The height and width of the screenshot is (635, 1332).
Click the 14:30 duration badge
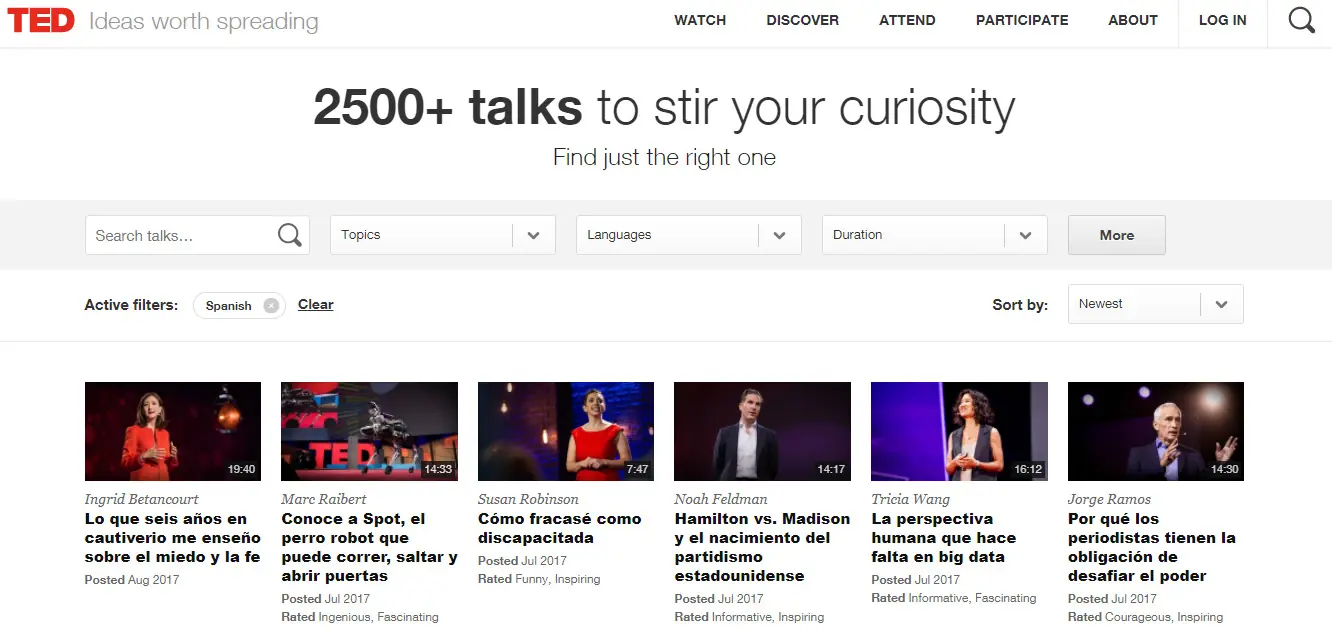(1224, 469)
